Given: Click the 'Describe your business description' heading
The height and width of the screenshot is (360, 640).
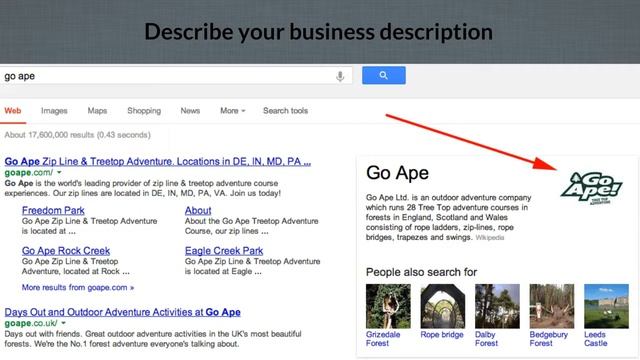Looking at the screenshot, I should pyautogui.click(x=318, y=32).
